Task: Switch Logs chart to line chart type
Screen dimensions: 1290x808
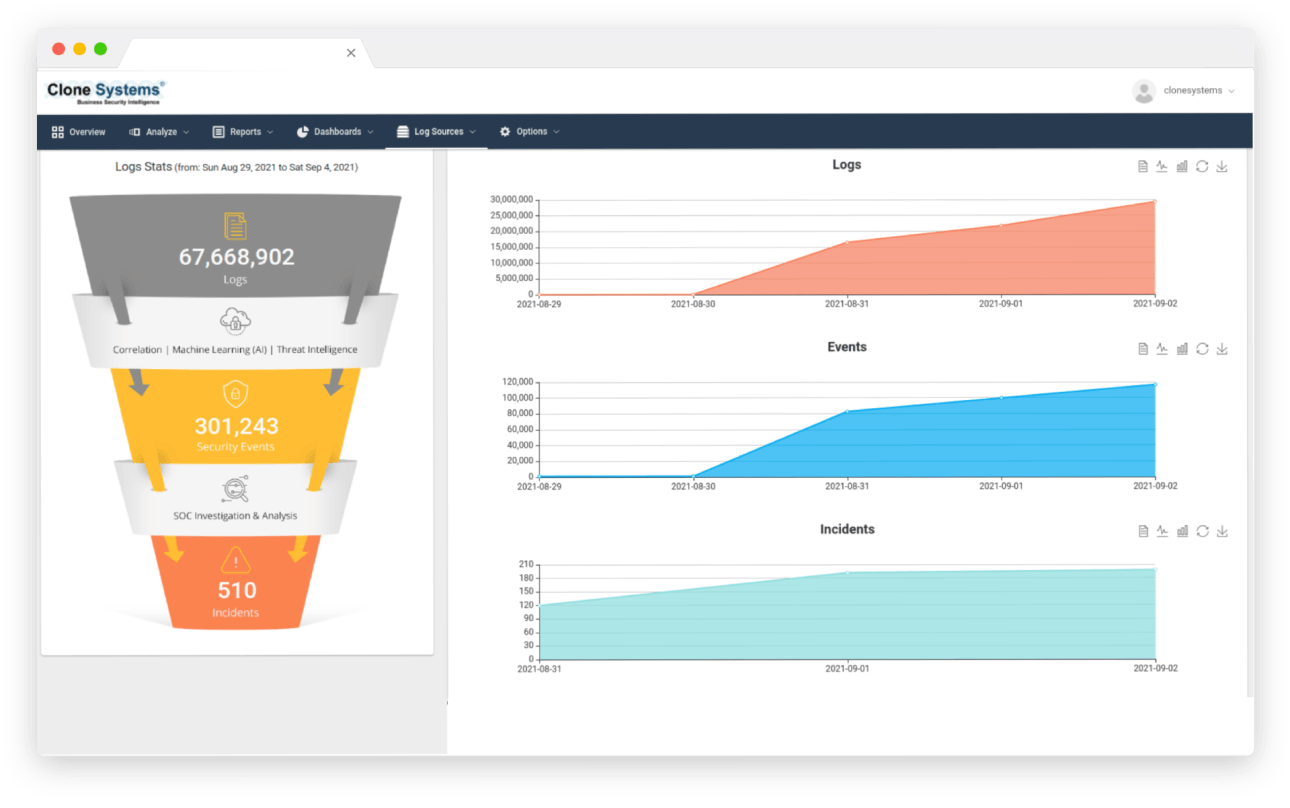Action: [x=1162, y=167]
